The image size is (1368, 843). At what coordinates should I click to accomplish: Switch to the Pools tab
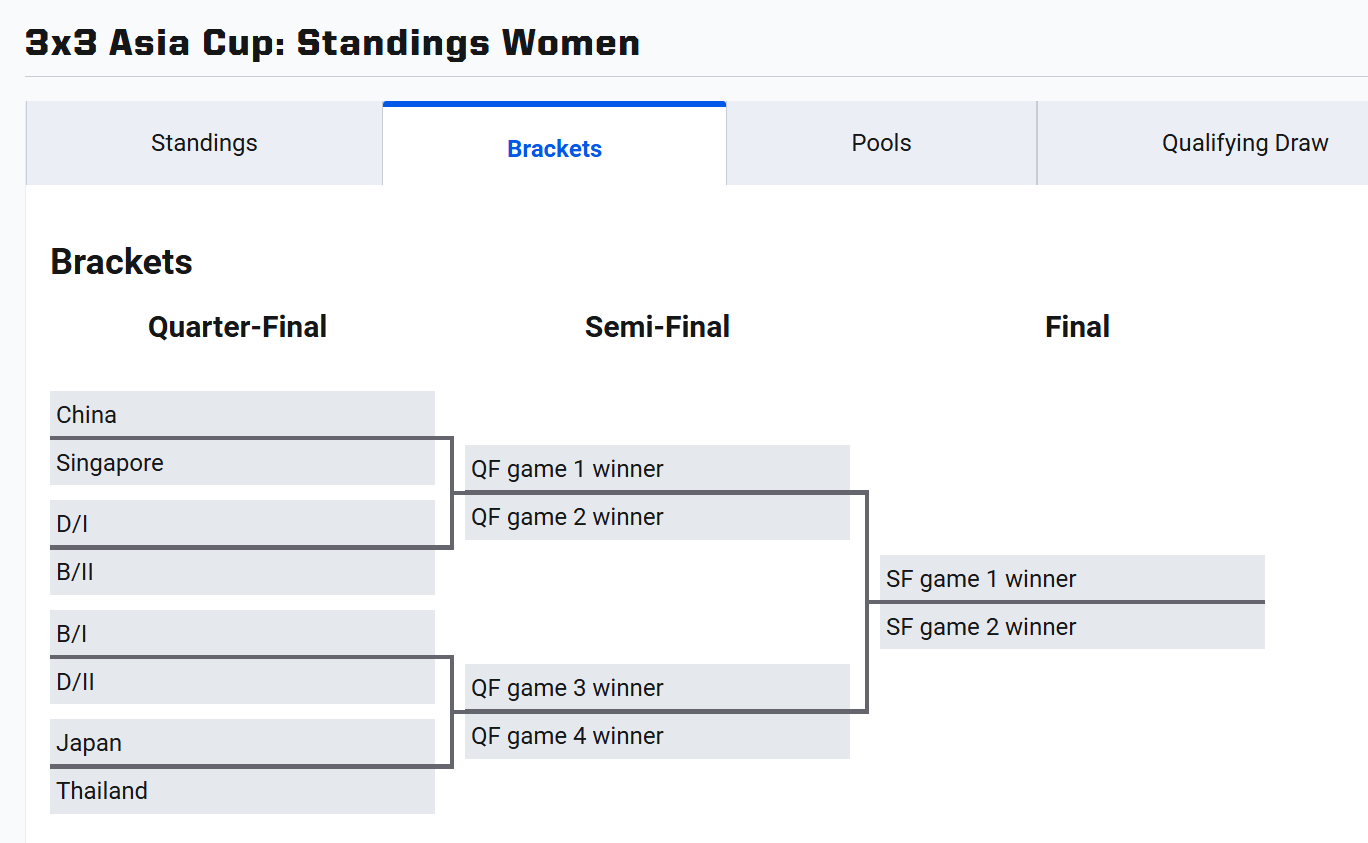coord(881,143)
